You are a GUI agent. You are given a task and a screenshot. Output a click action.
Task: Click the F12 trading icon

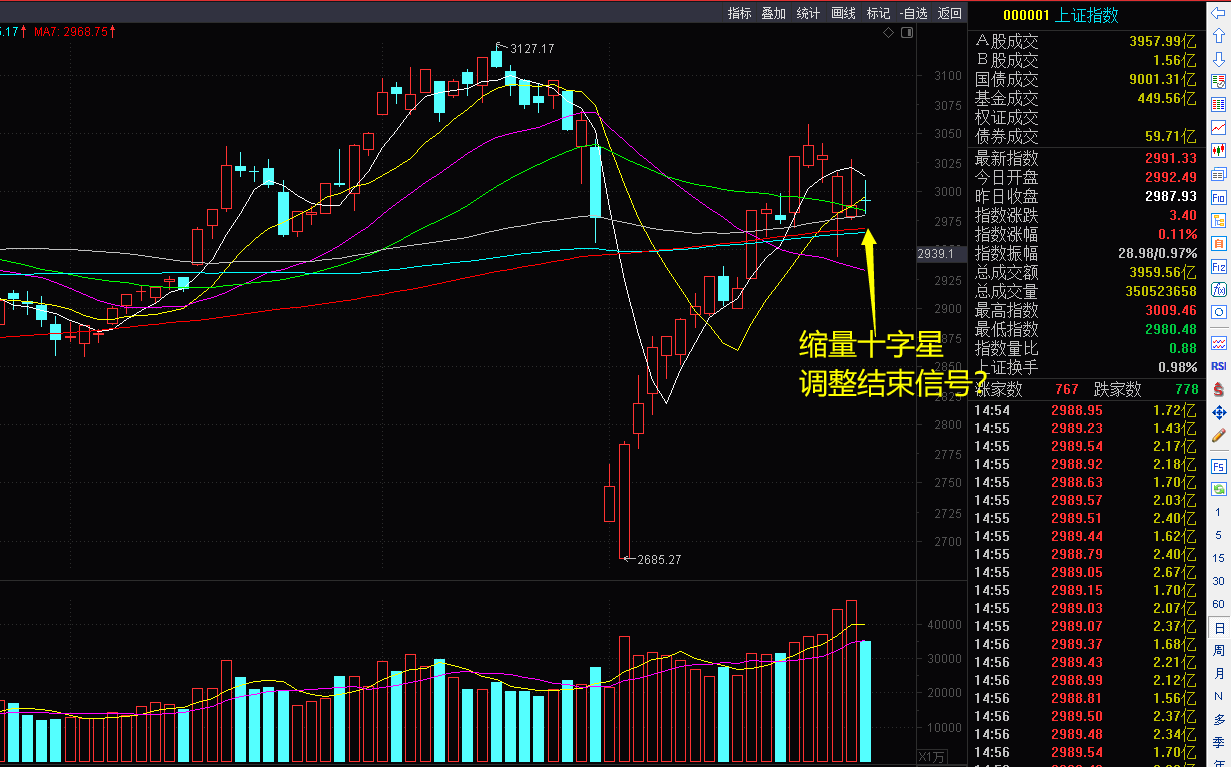tap(1218, 267)
